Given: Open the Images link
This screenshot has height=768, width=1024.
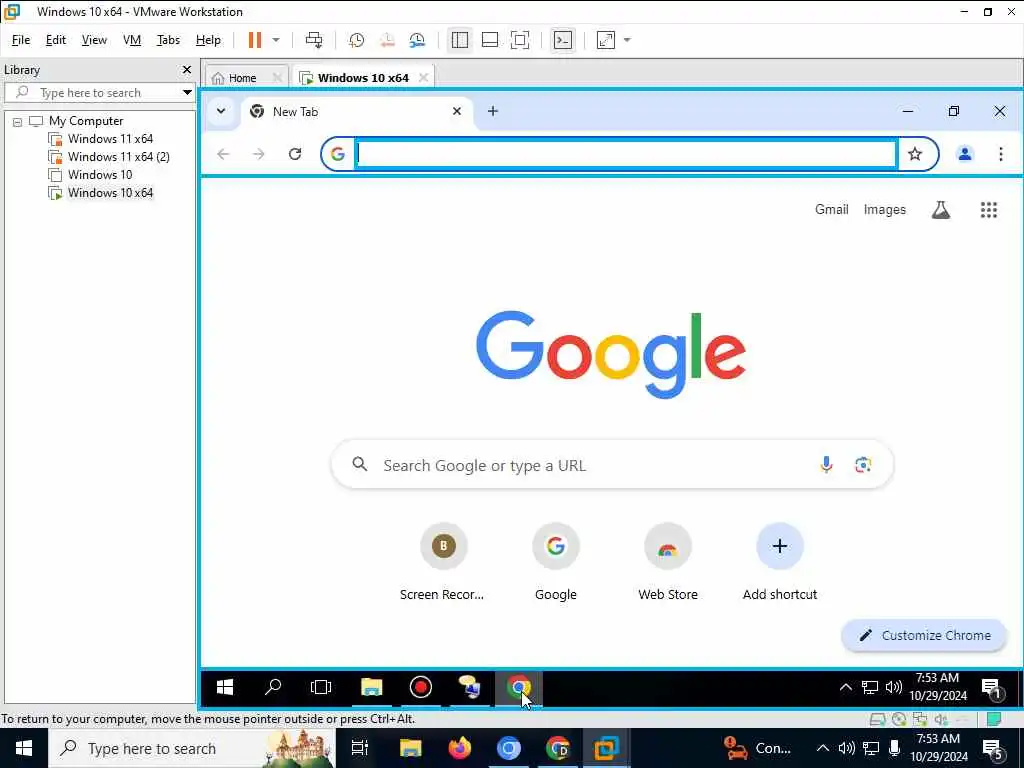Looking at the screenshot, I should (x=884, y=210).
